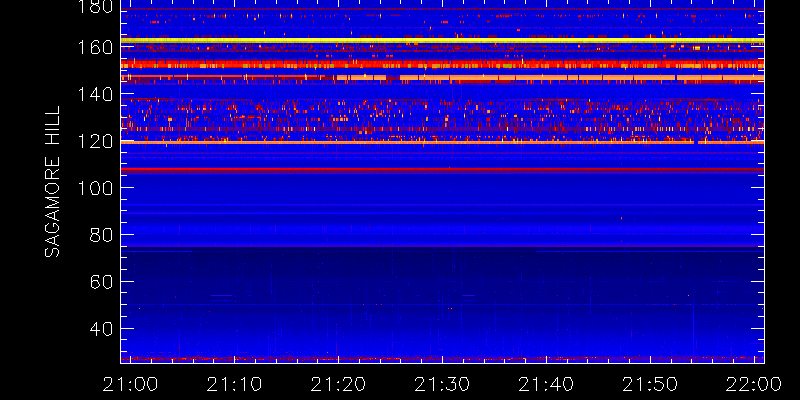Viewport: 800px width, 400px height.
Task: Click the 22:00 time axis label
Action: (x=755, y=384)
